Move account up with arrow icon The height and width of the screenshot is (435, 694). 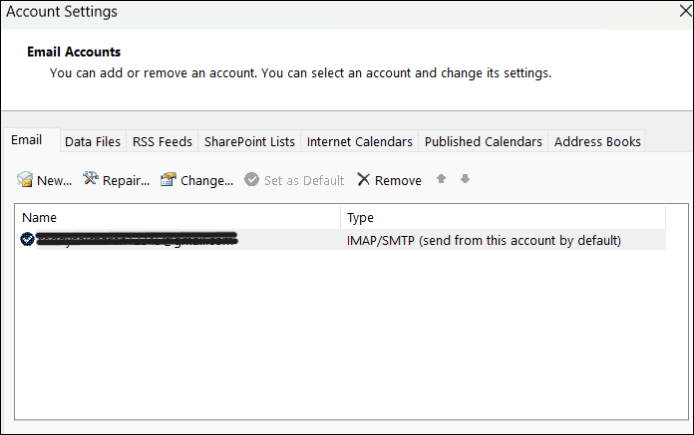[441, 180]
